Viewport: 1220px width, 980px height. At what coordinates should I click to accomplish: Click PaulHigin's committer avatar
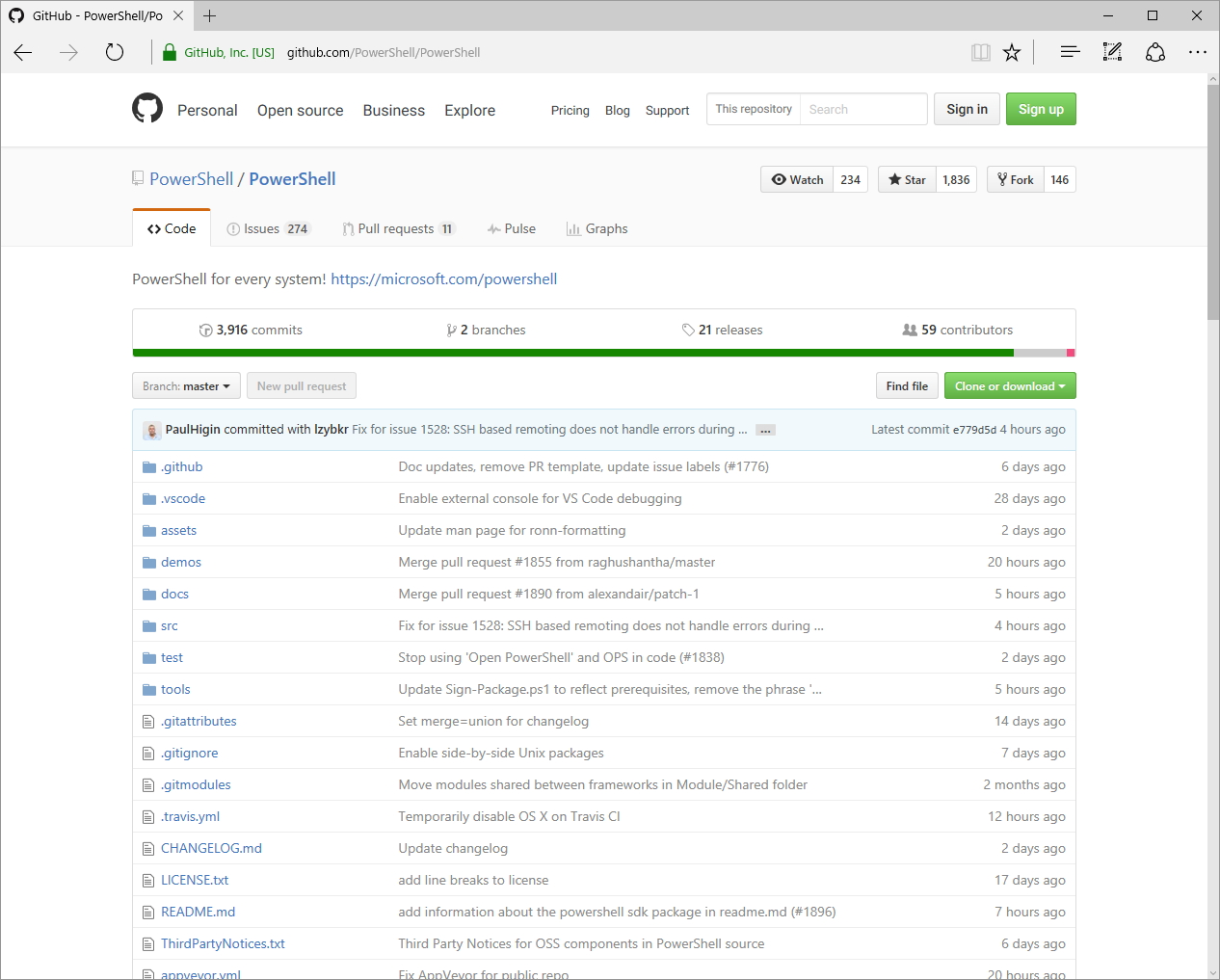click(151, 430)
